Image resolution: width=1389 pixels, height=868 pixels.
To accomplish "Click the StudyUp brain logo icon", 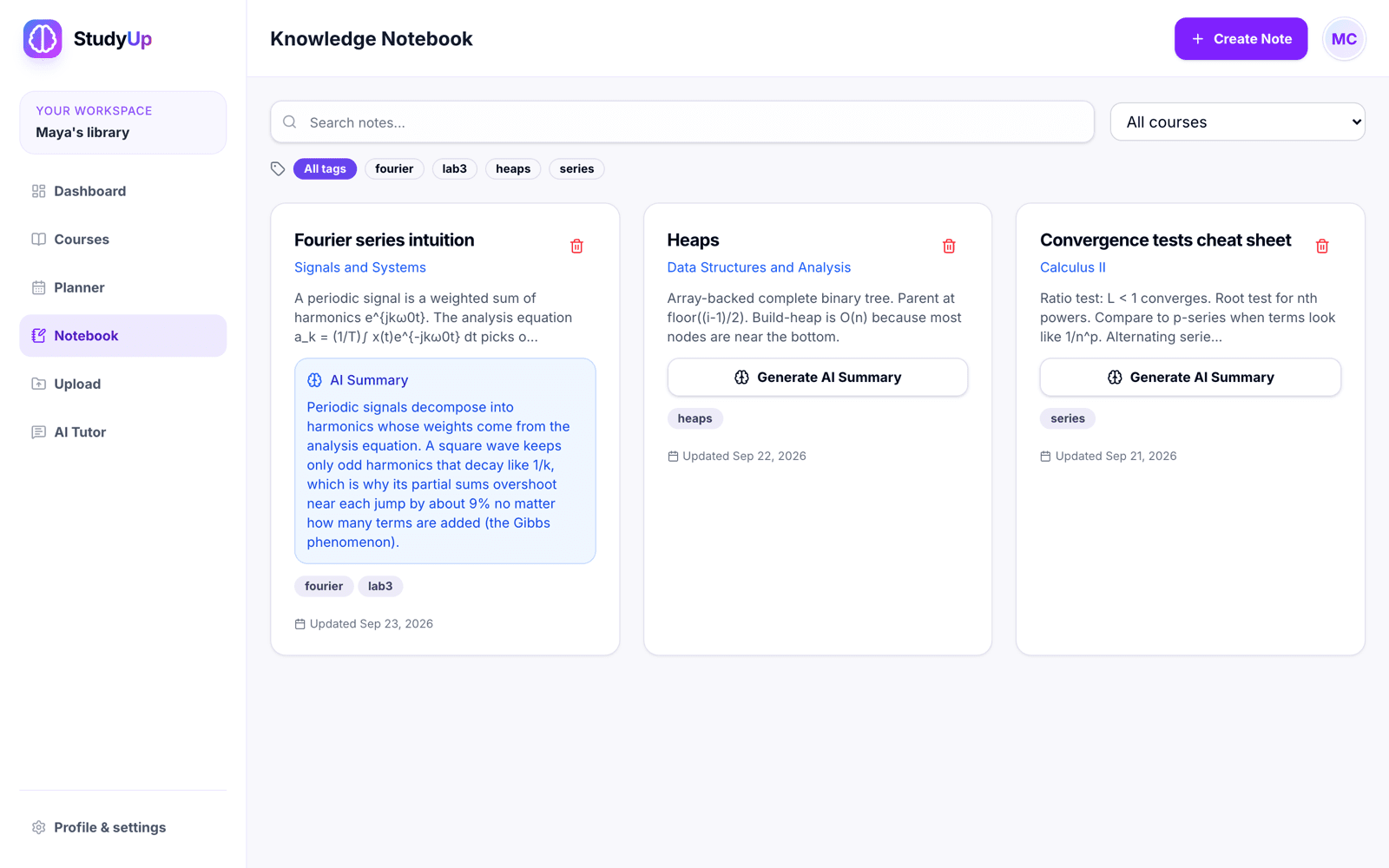I will coord(43,39).
